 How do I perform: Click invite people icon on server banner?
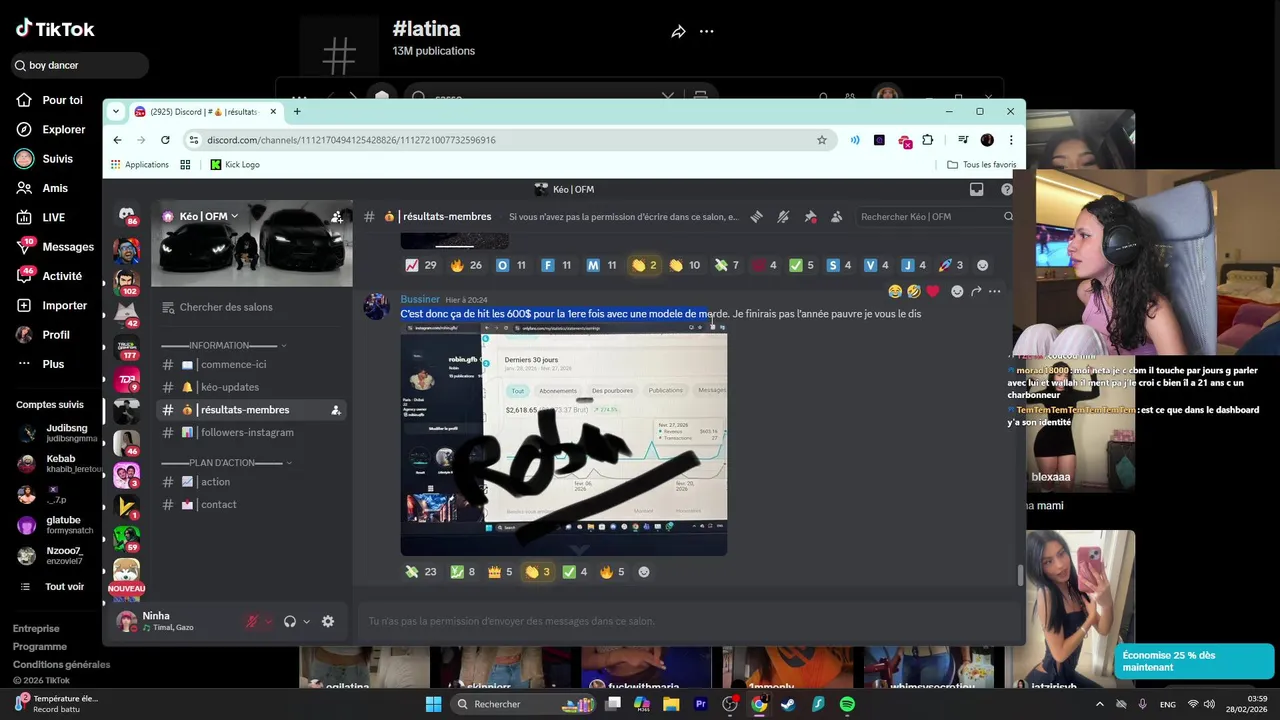(337, 216)
